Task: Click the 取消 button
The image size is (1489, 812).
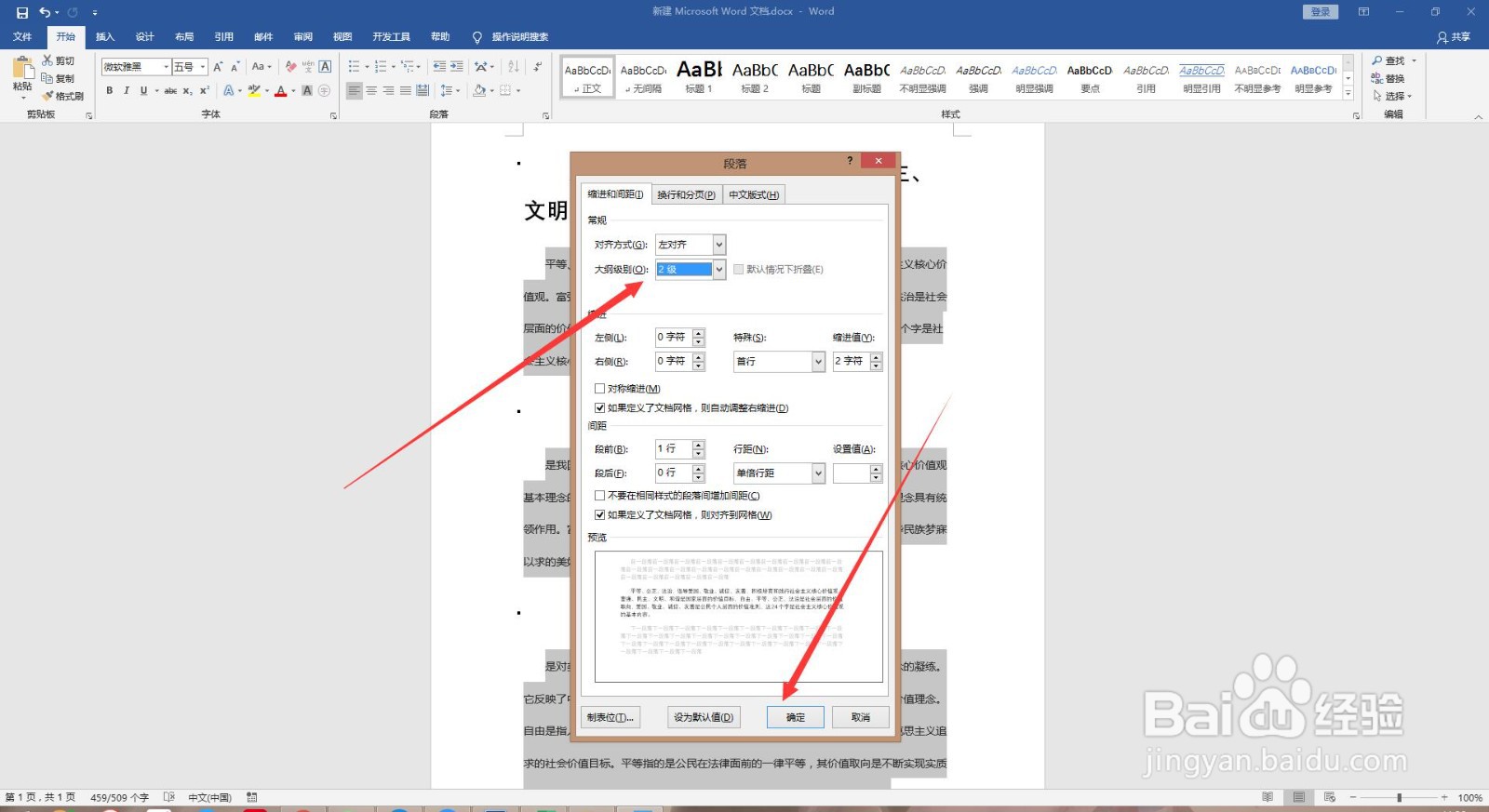Action: pyautogui.click(x=861, y=717)
